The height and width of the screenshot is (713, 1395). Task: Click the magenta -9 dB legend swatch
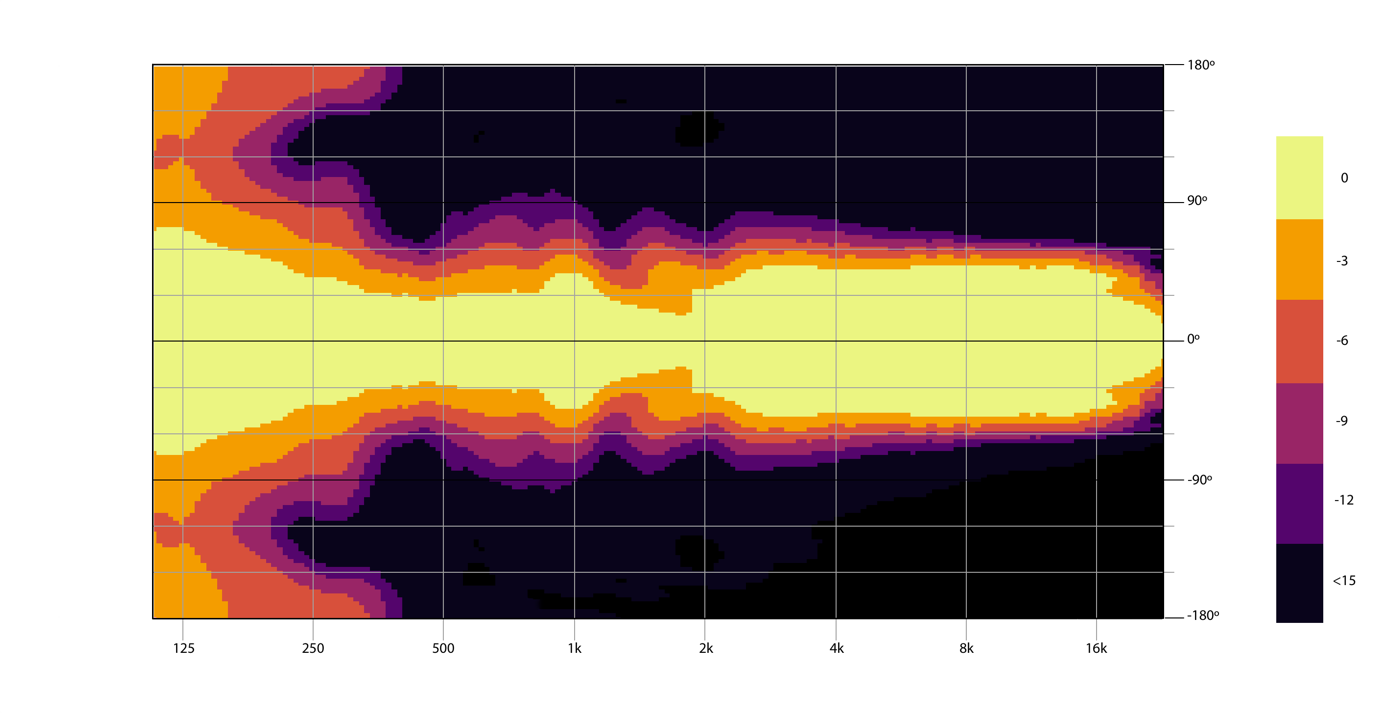pyautogui.click(x=1299, y=422)
